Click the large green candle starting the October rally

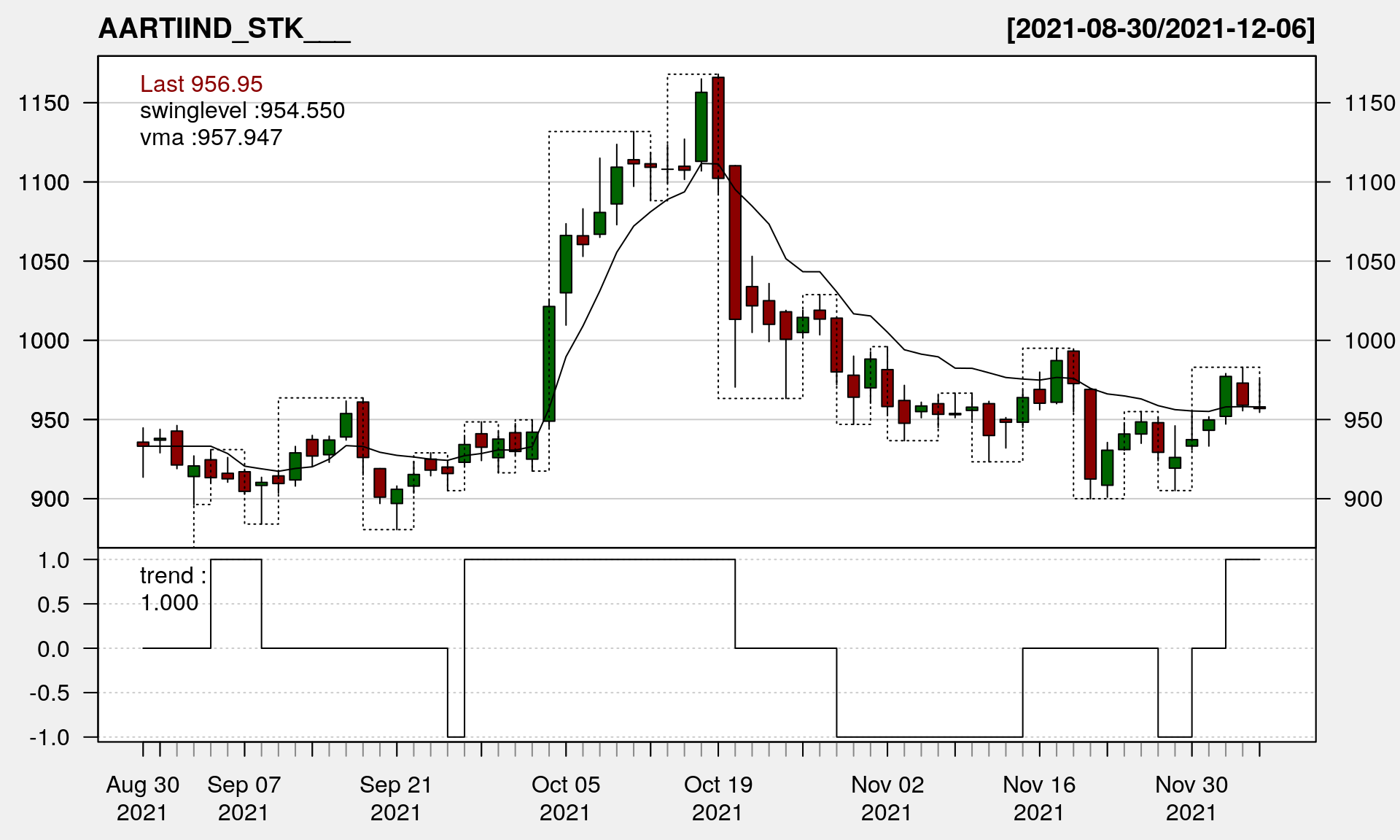point(549,363)
